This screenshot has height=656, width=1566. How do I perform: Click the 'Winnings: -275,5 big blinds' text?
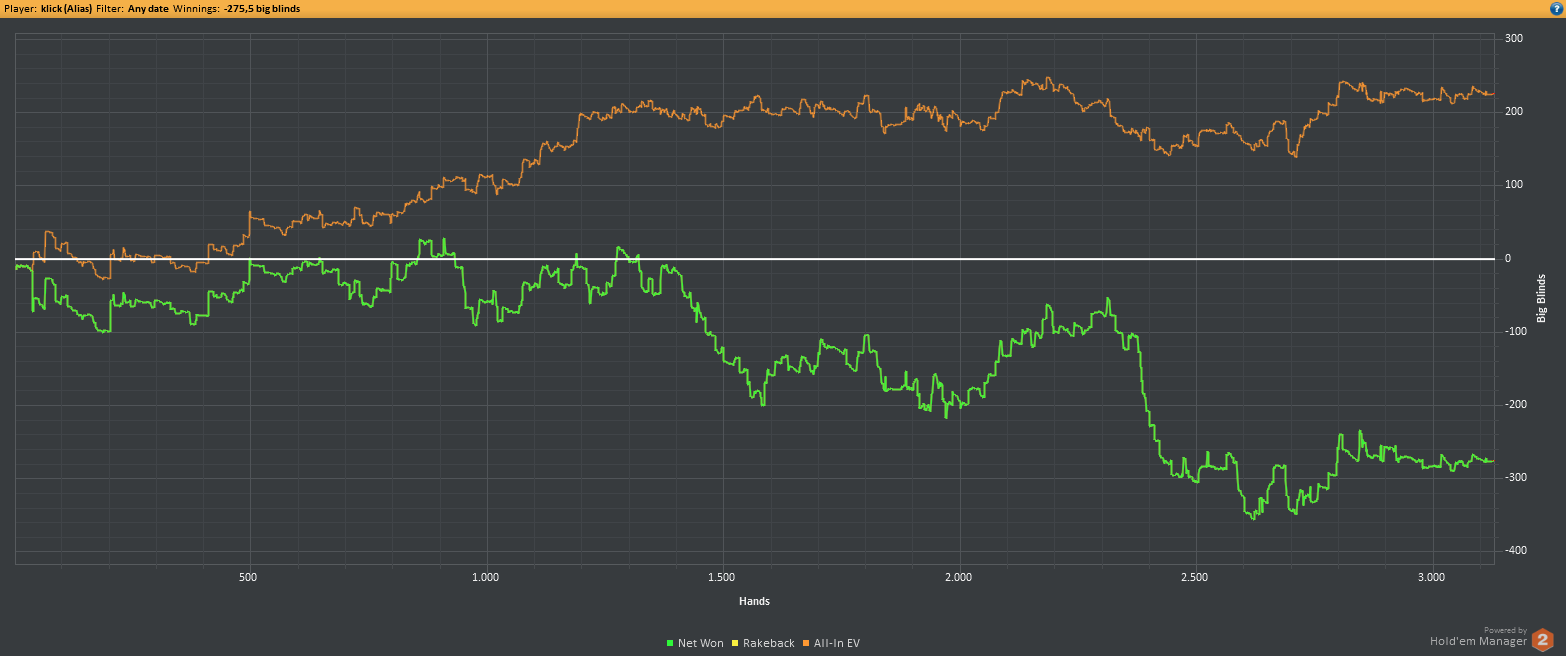[x=236, y=8]
